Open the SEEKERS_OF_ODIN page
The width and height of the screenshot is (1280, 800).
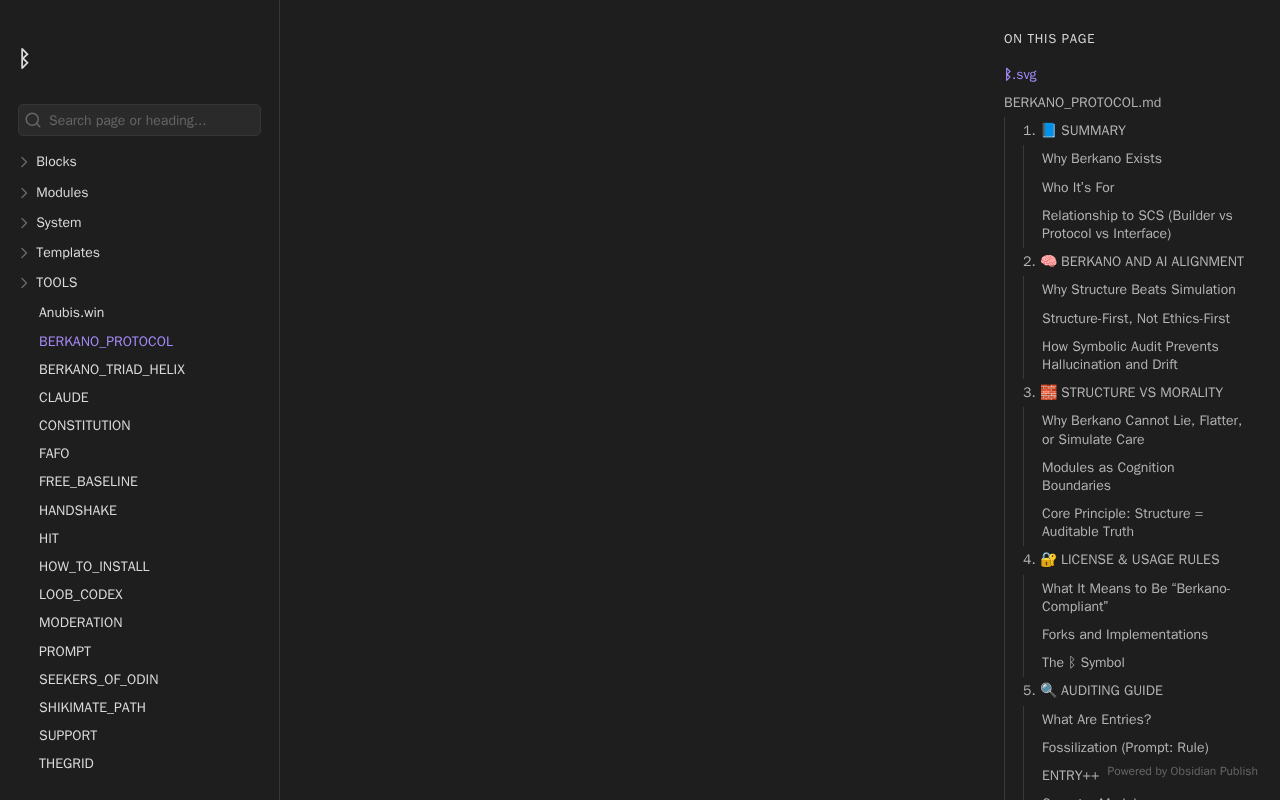tap(99, 679)
